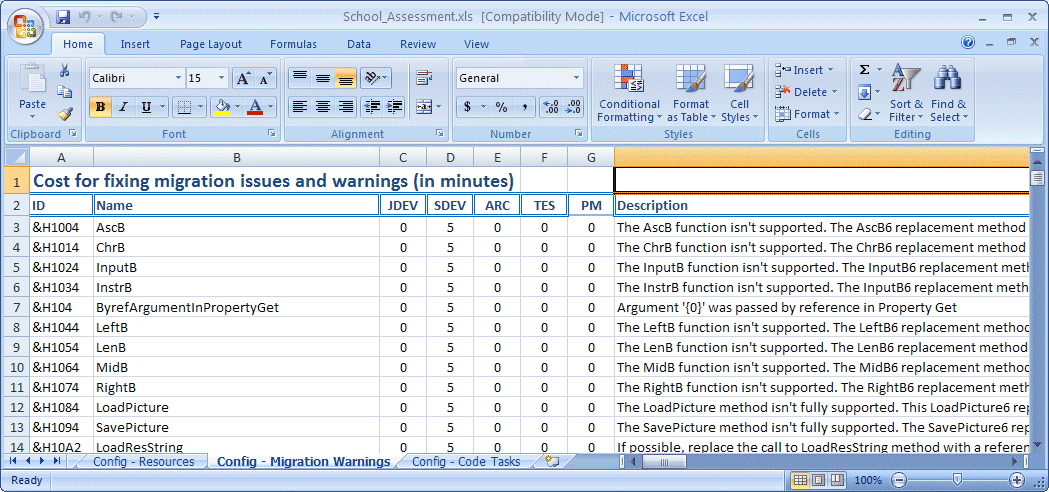Screen dimensions: 1049x492
Task: Toggle Wrap Text
Action: click(423, 78)
